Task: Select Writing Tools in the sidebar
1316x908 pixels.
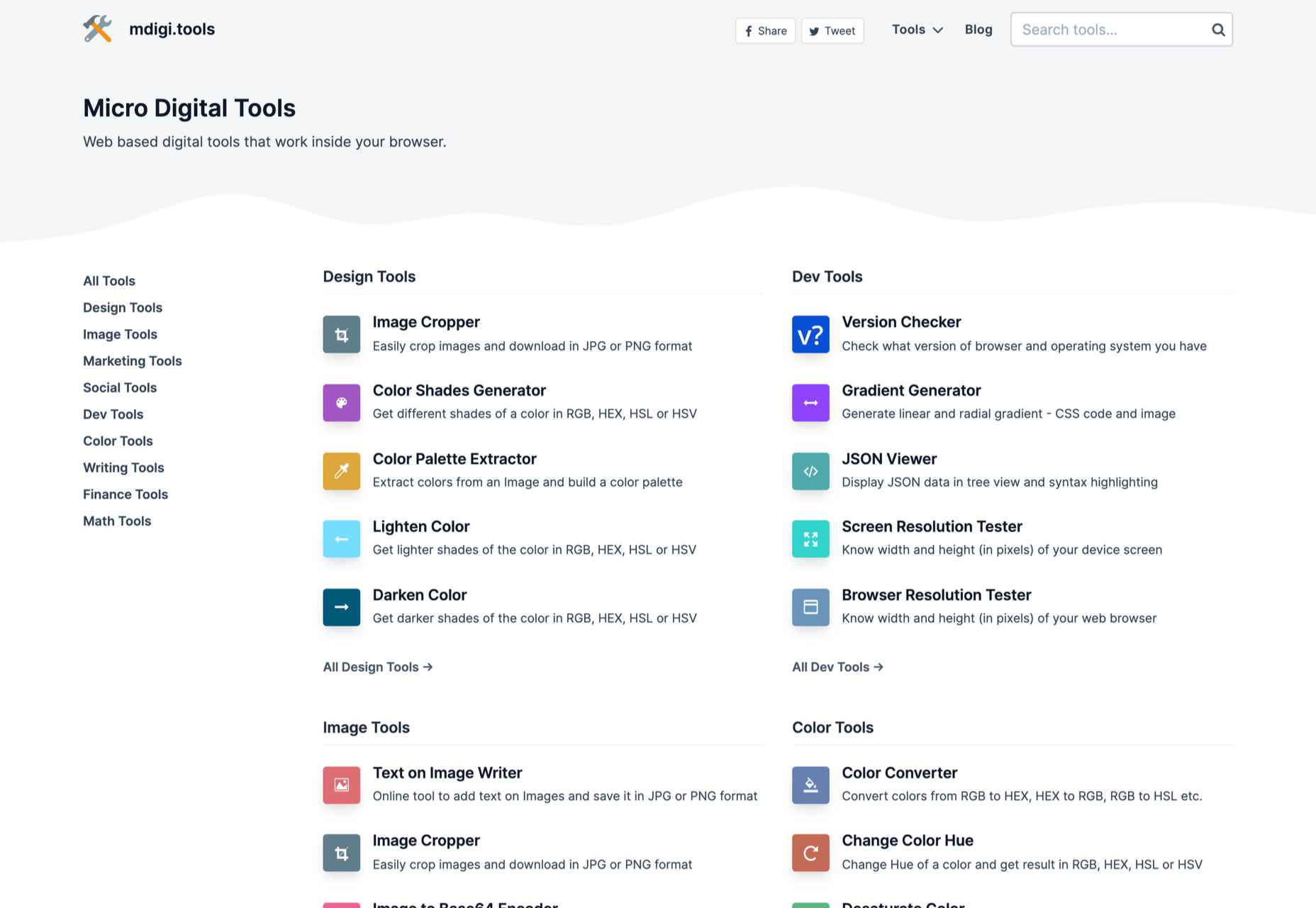Action: coord(123,467)
